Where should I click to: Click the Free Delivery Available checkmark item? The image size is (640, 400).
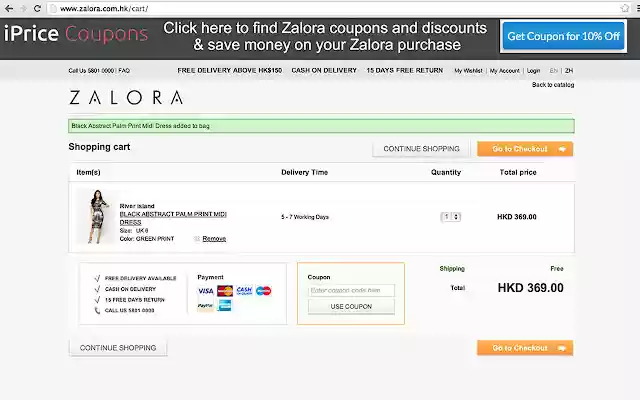[x=135, y=278]
